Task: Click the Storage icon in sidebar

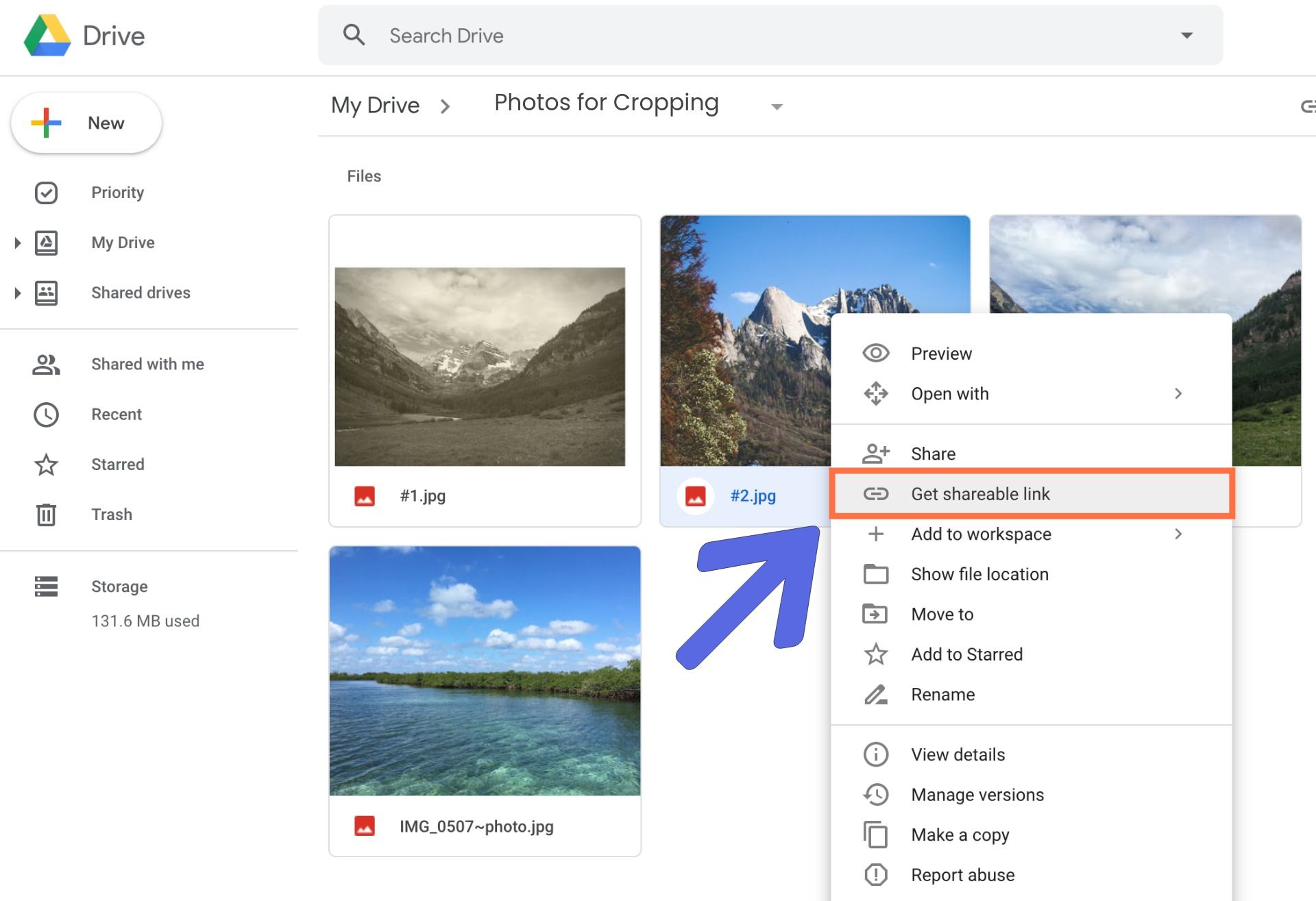Action: 46,587
